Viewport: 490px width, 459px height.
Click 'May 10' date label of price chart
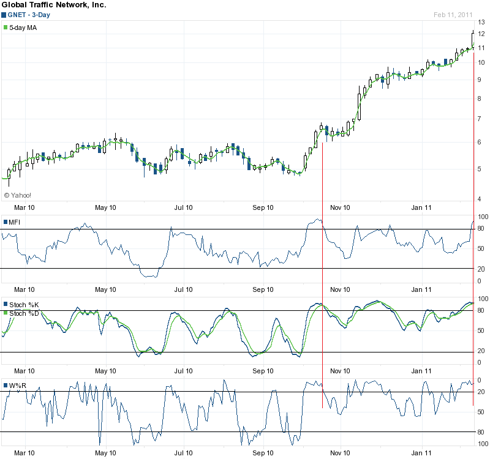tap(105, 208)
